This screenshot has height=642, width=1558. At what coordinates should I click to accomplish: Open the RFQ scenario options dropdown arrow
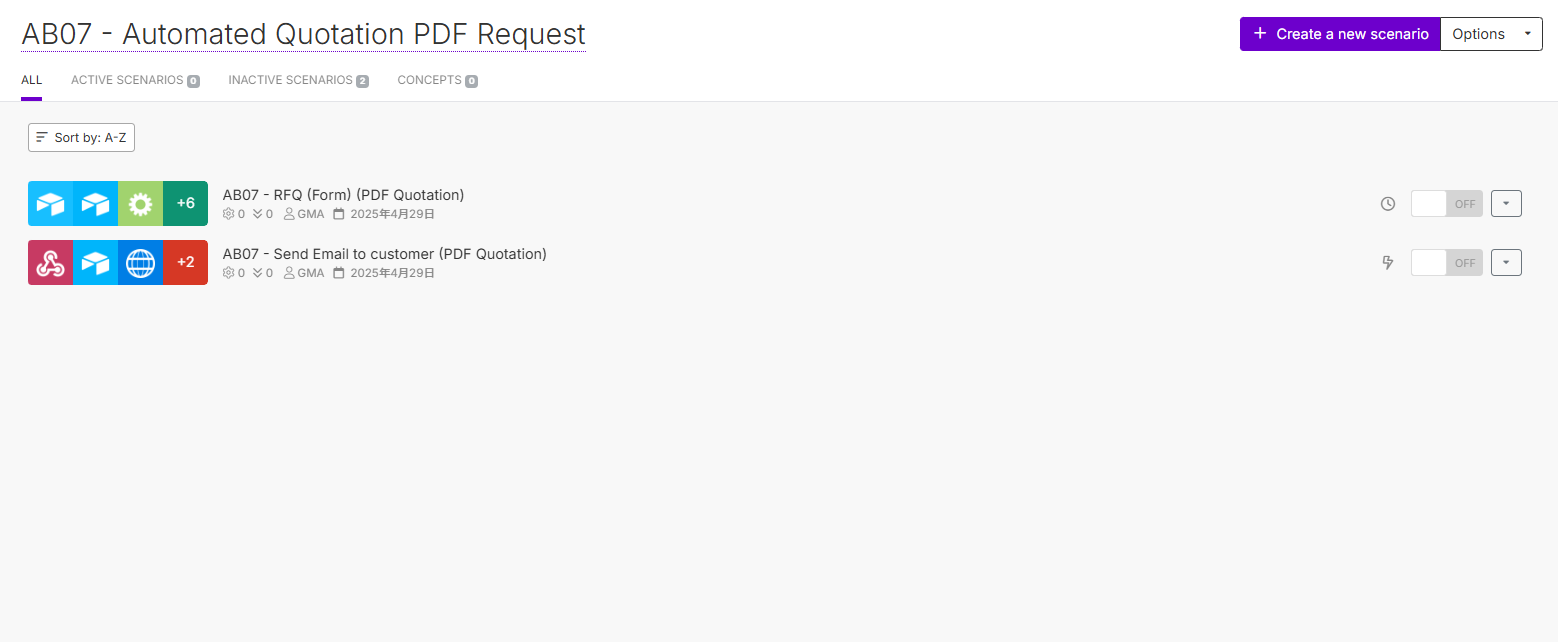click(x=1506, y=203)
